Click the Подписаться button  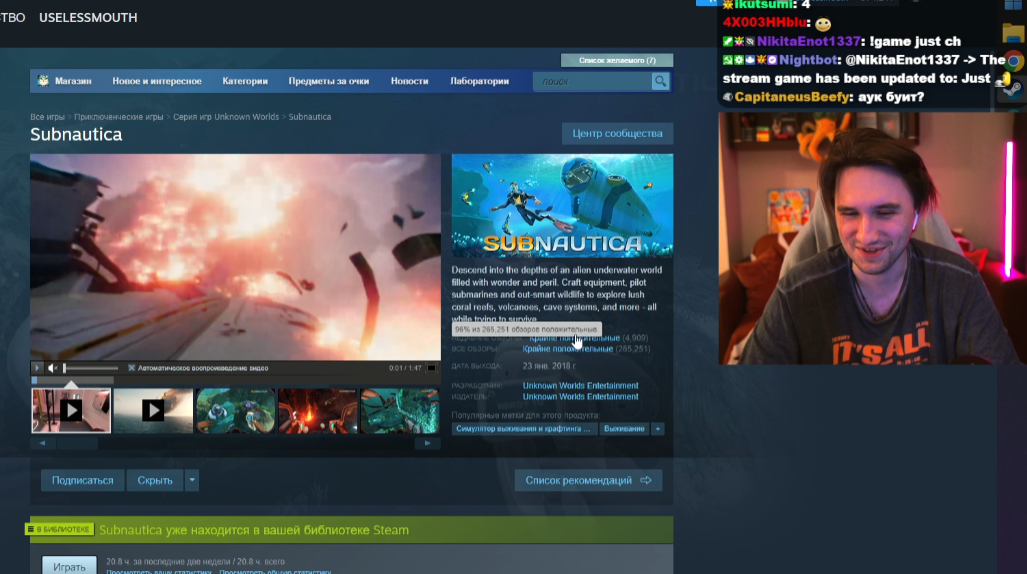click(x=83, y=480)
